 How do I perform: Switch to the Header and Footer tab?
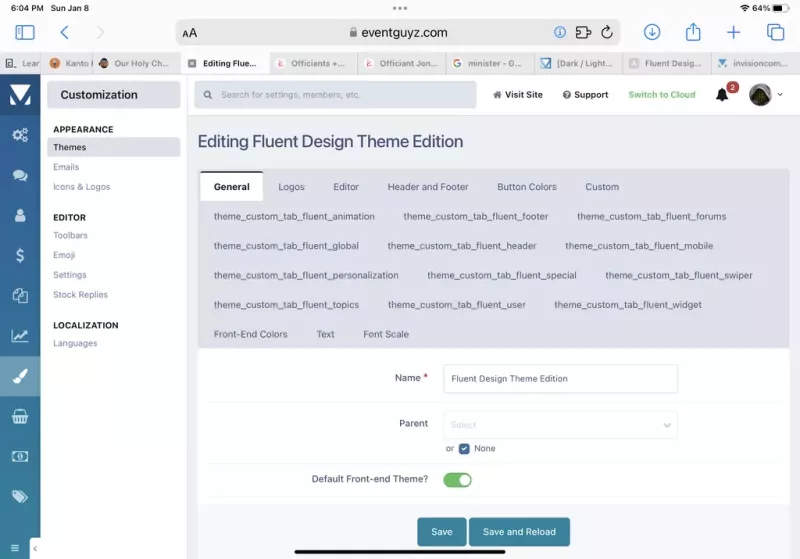tap(428, 187)
